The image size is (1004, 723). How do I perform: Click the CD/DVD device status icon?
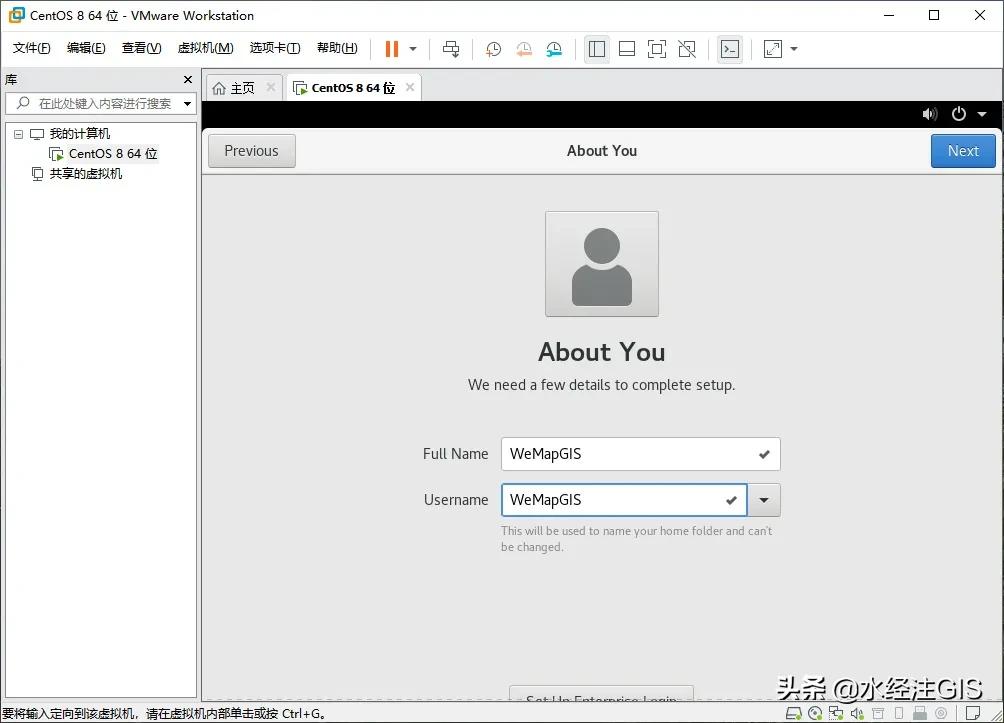[816, 713]
